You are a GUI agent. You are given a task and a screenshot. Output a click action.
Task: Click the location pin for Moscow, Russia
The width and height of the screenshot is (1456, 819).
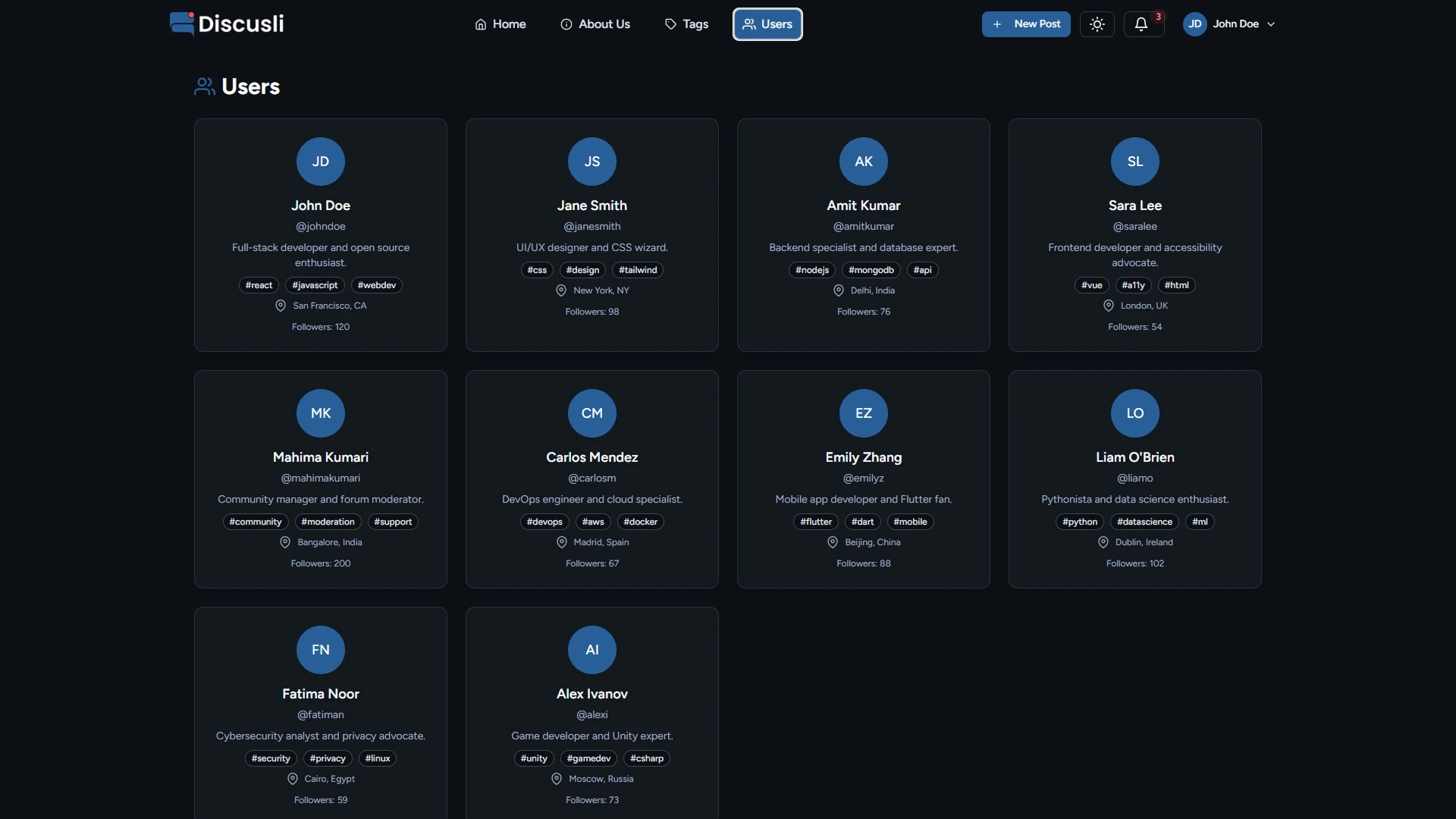pos(557,779)
